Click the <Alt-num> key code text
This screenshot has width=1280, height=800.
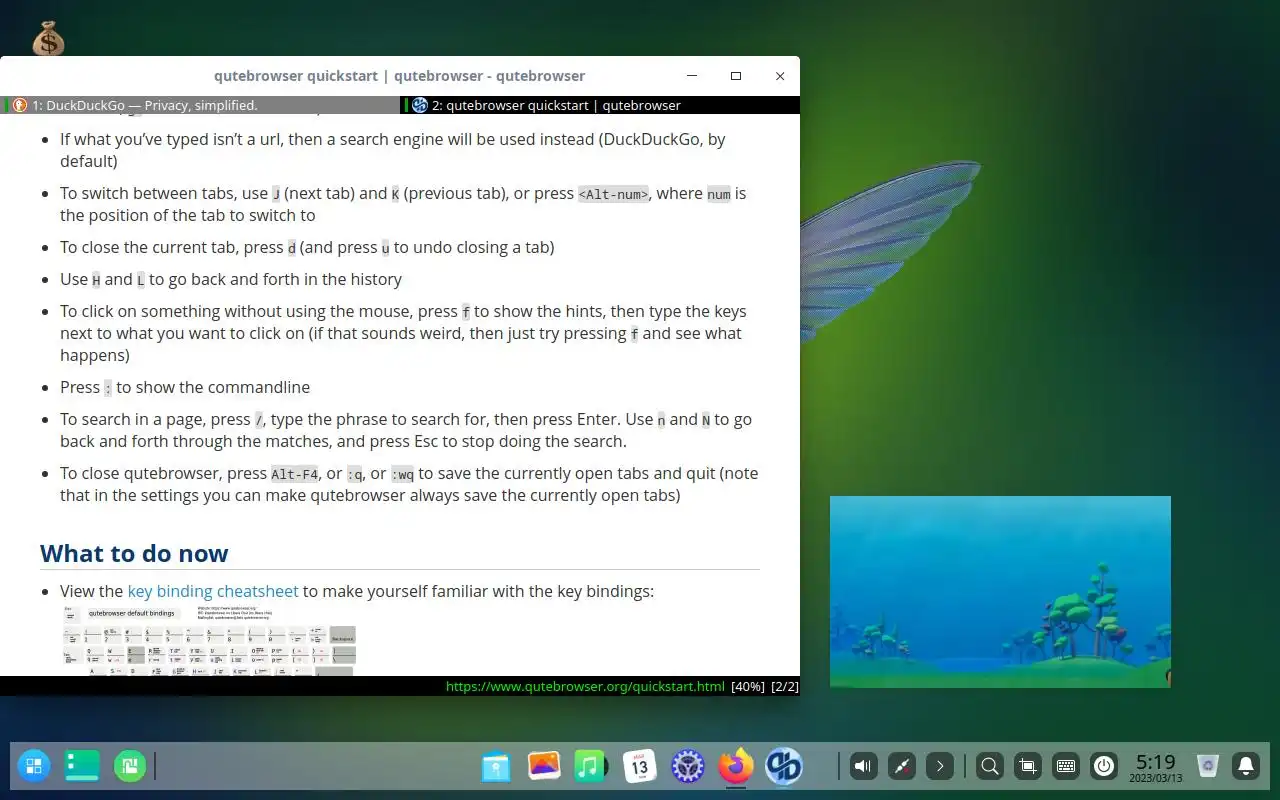click(614, 194)
